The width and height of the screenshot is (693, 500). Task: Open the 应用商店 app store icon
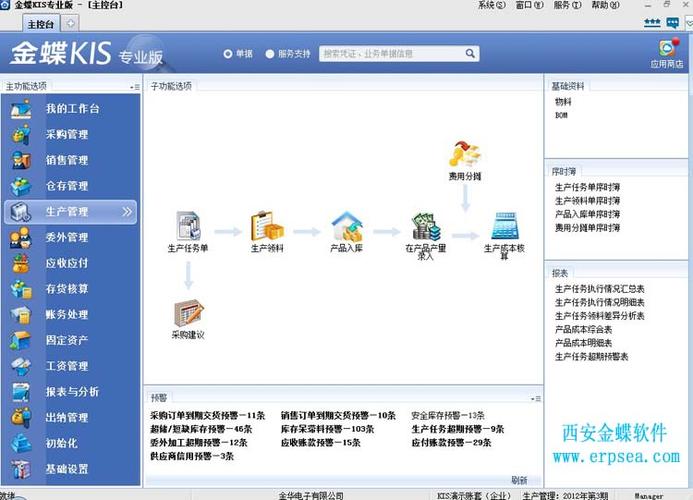pyautogui.click(x=667, y=49)
